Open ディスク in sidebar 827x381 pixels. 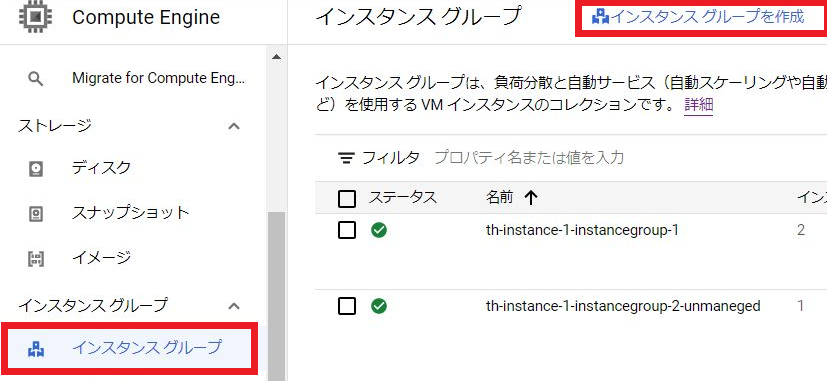click(x=101, y=168)
